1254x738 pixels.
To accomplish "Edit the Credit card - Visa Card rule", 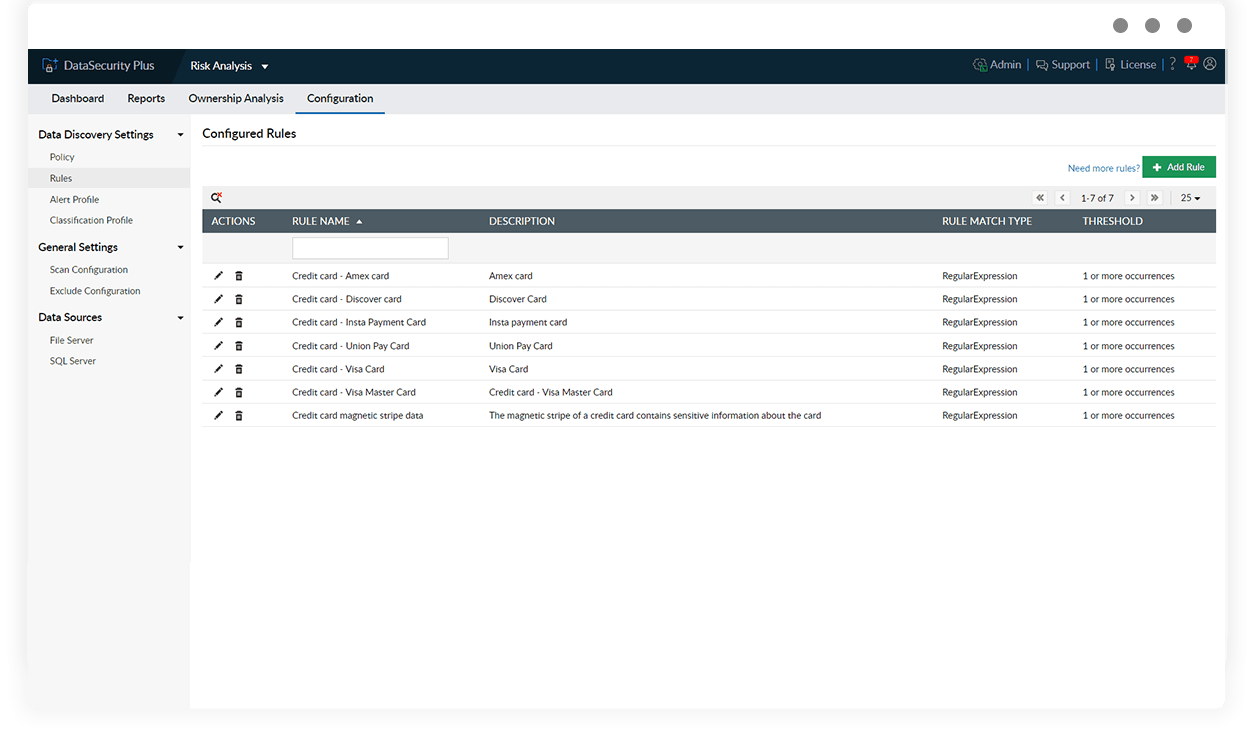I will [x=218, y=368].
